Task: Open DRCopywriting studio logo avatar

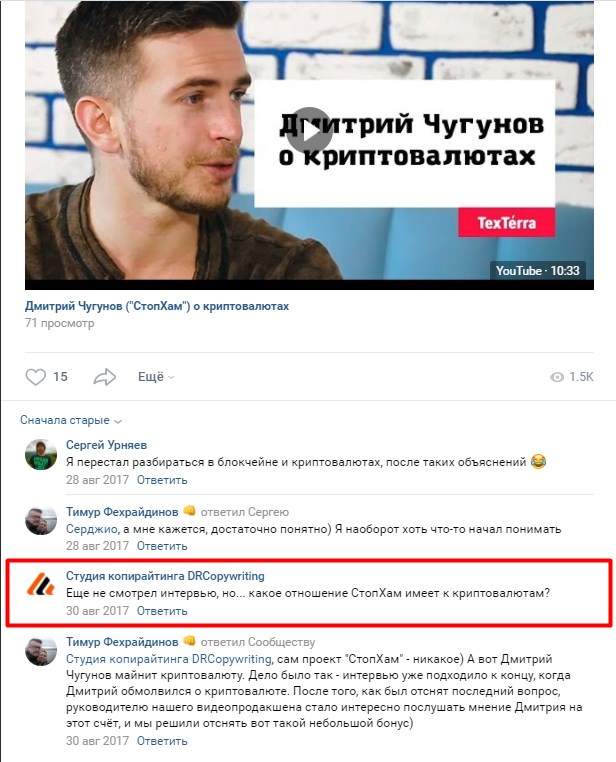Action: click(x=41, y=584)
